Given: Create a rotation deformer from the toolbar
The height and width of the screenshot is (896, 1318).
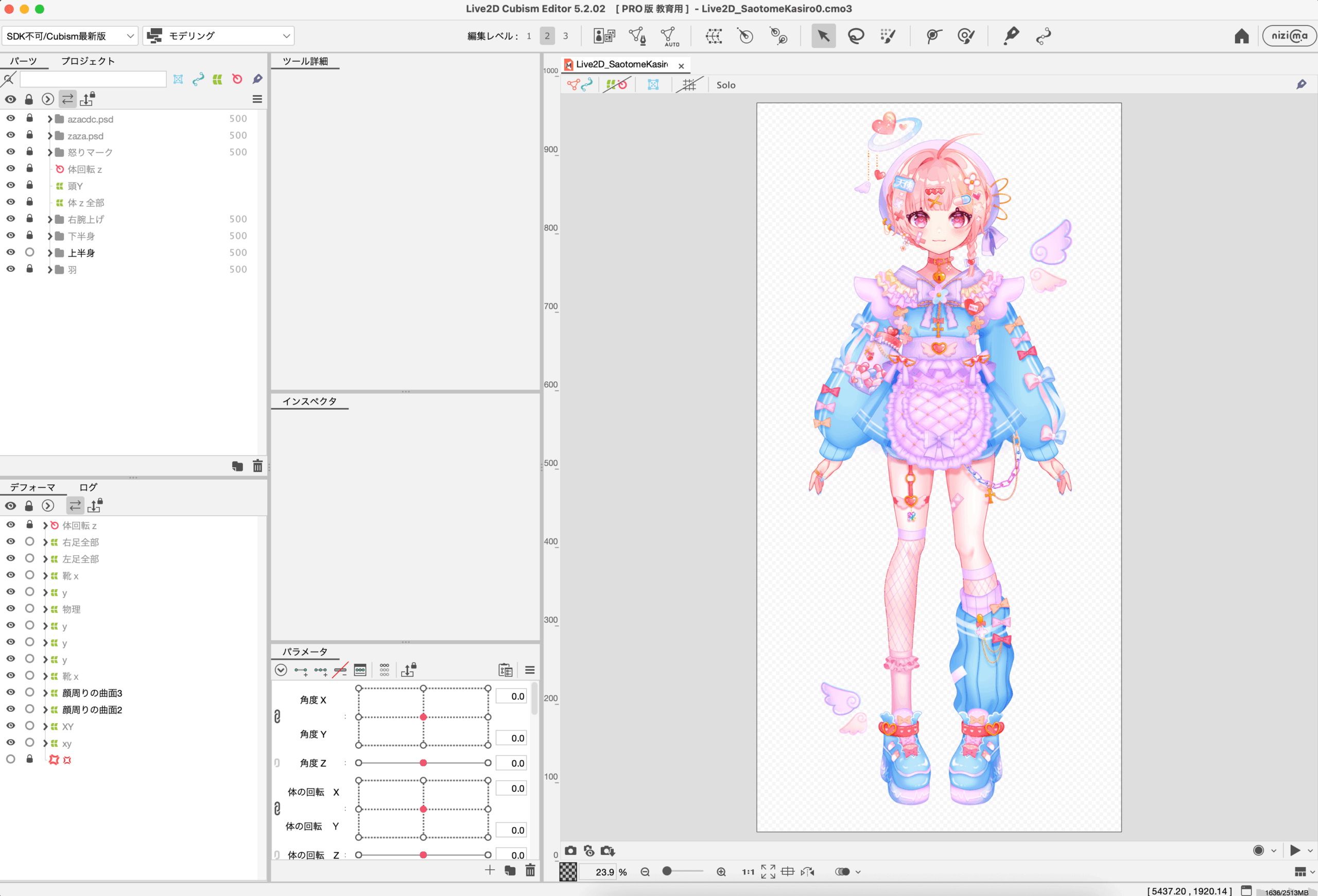Looking at the screenshot, I should point(745,36).
